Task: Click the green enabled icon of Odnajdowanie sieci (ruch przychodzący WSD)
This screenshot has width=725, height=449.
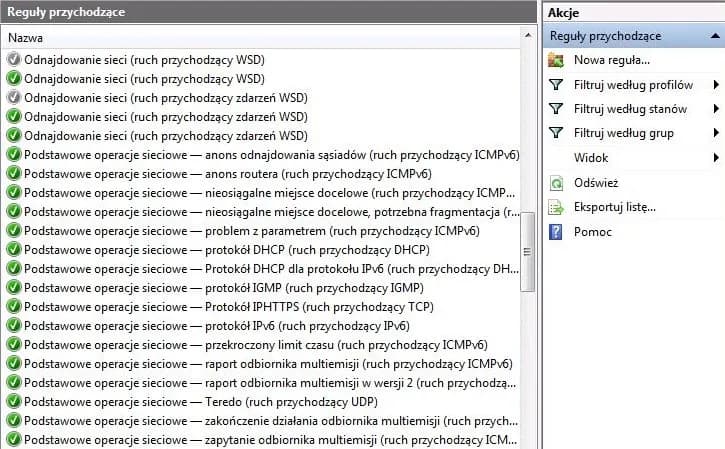Action: point(14,78)
